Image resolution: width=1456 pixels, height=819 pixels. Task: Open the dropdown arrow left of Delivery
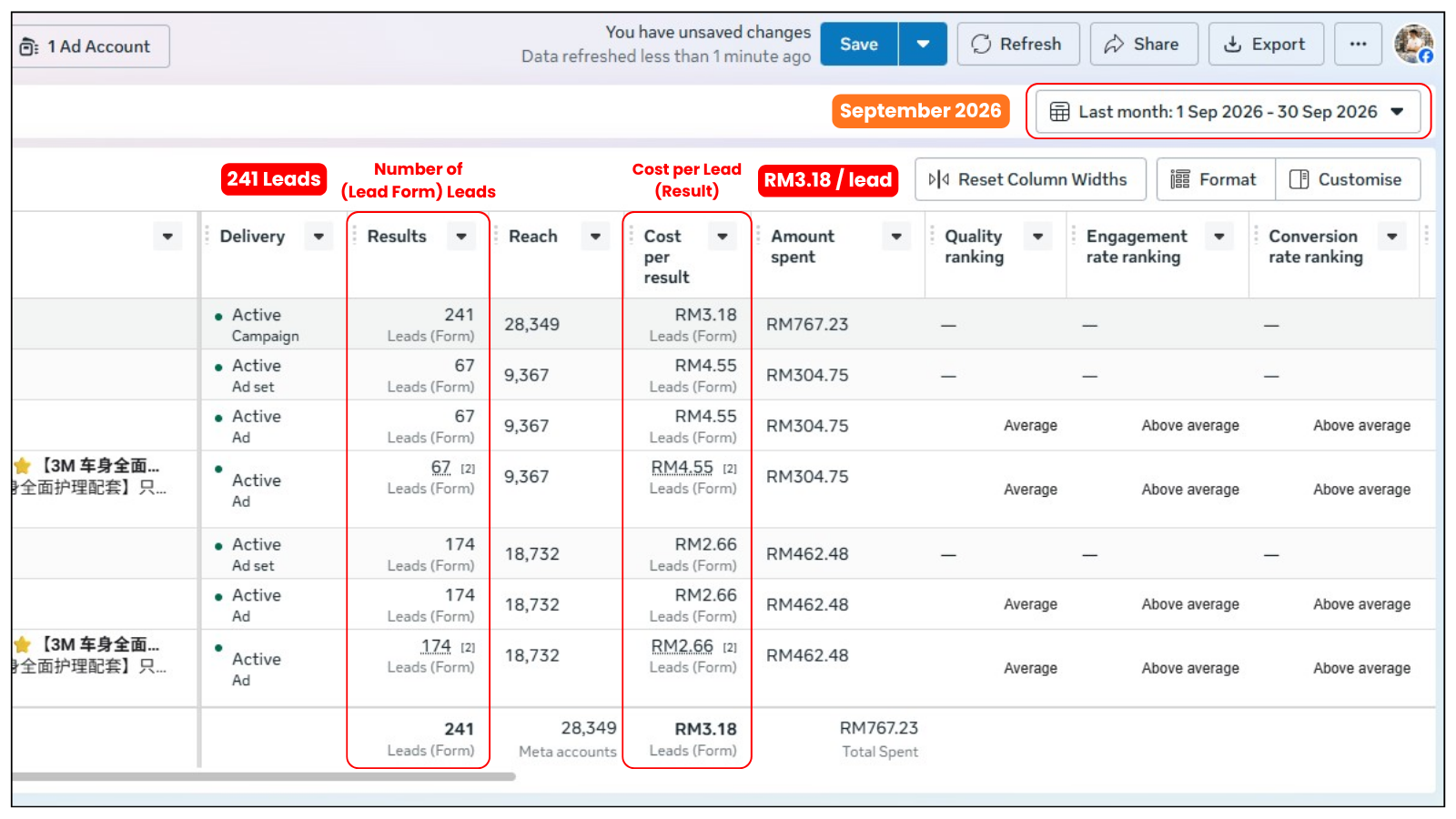click(167, 237)
